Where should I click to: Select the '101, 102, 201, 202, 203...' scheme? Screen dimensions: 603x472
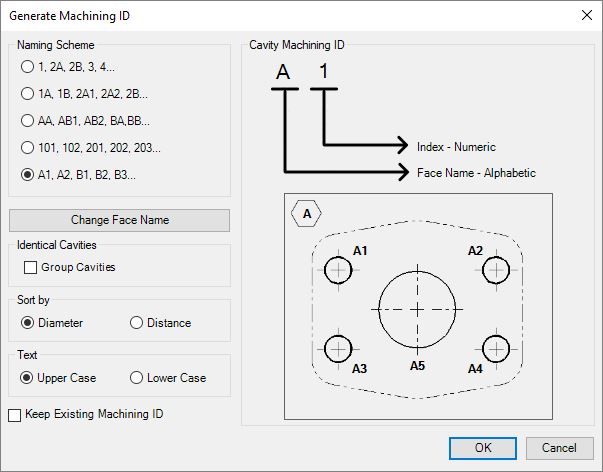point(27,148)
